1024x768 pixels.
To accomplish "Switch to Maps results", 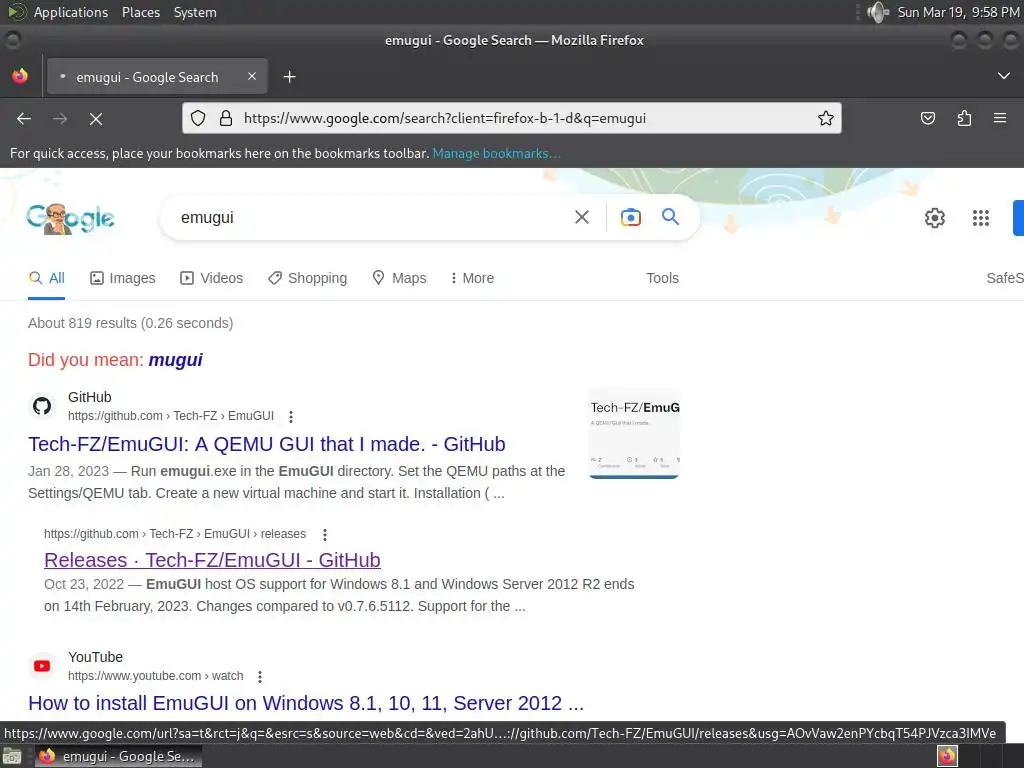I will pos(399,278).
